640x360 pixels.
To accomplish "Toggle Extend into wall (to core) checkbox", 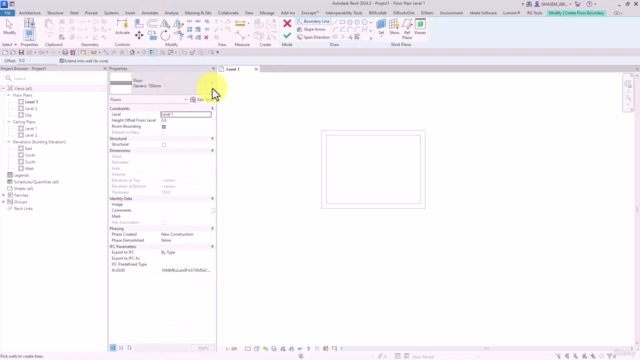I will 62,61.
